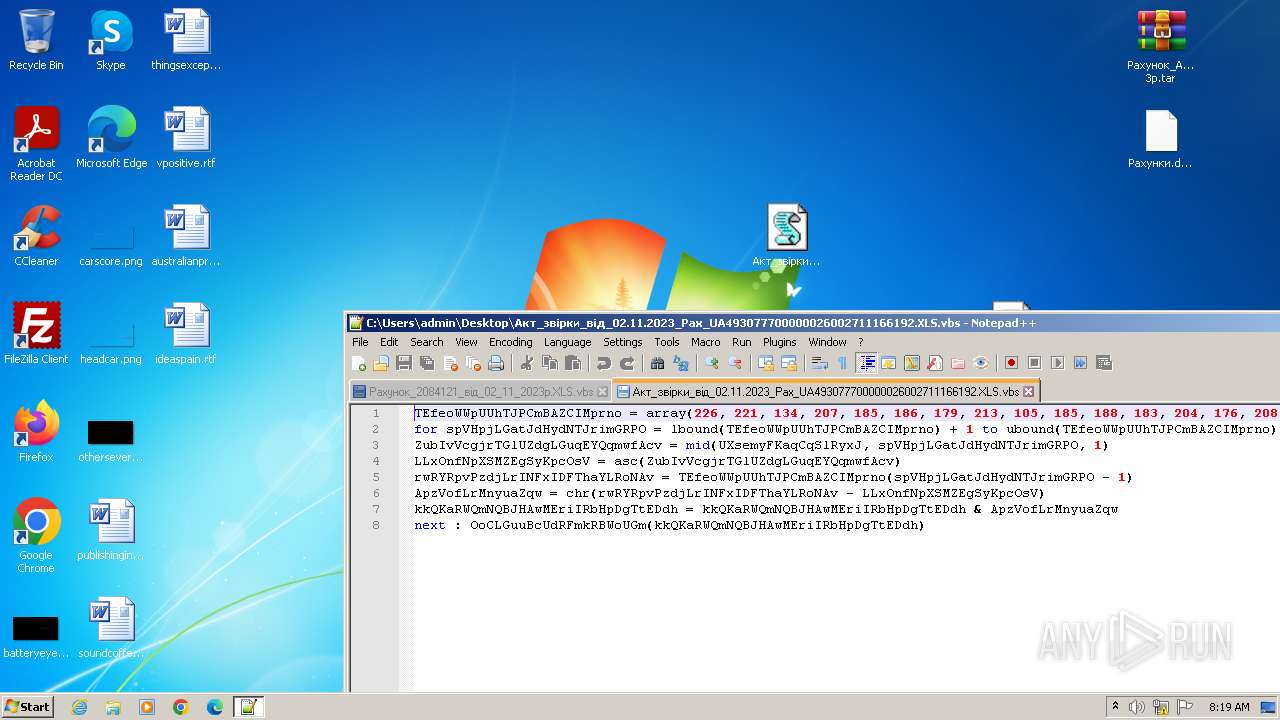The image size is (1280, 720).
Task: Click line number 5 in margin
Action: coord(376,477)
